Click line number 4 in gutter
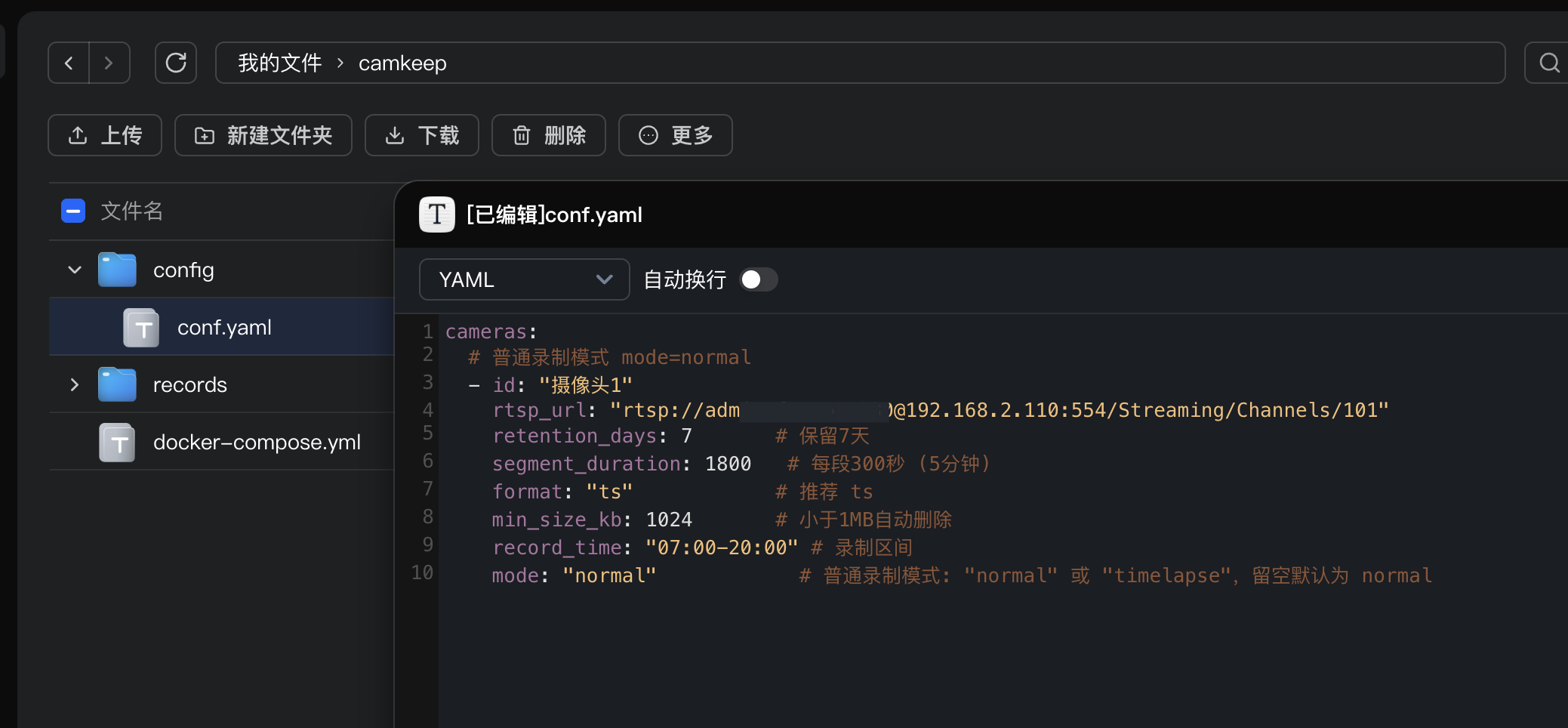Screen dimensions: 1568x728 click(428, 409)
